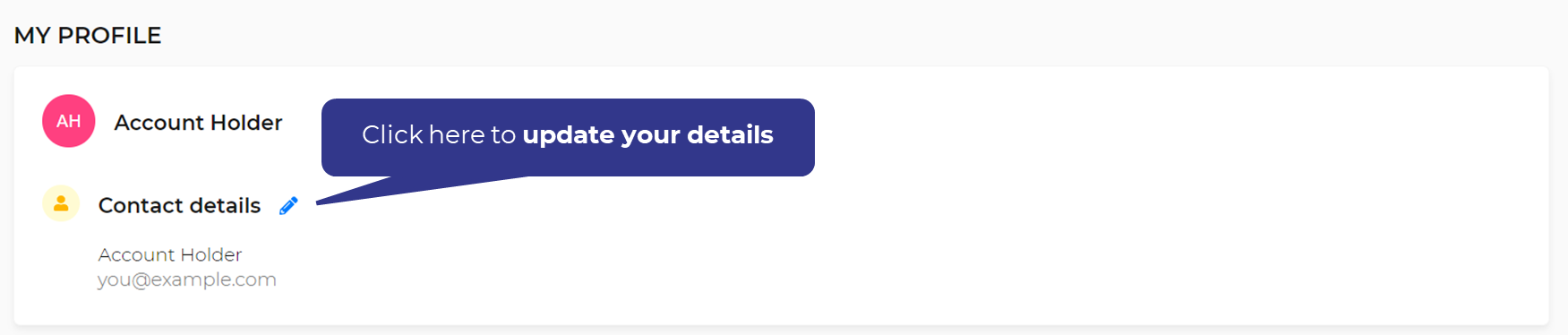
Task: Select the pink AH avatar circle
Action: coord(69,121)
